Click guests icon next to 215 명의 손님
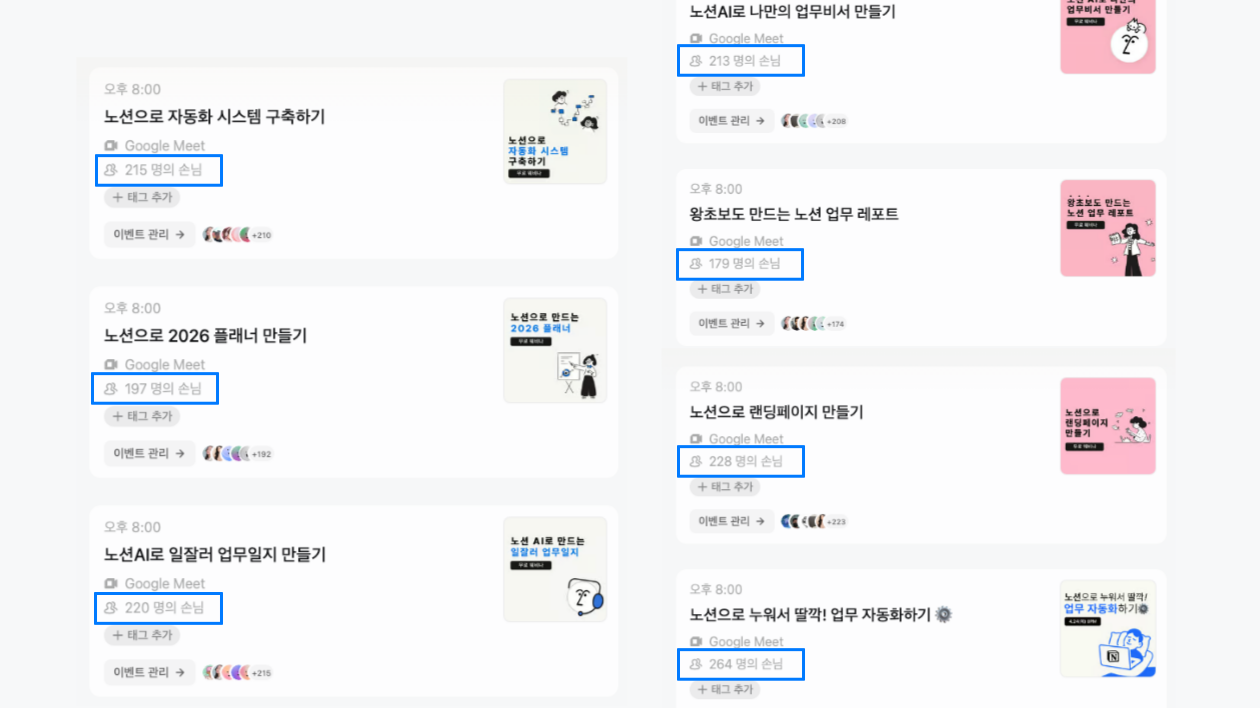This screenshot has height=708, width=1260. click(111, 170)
